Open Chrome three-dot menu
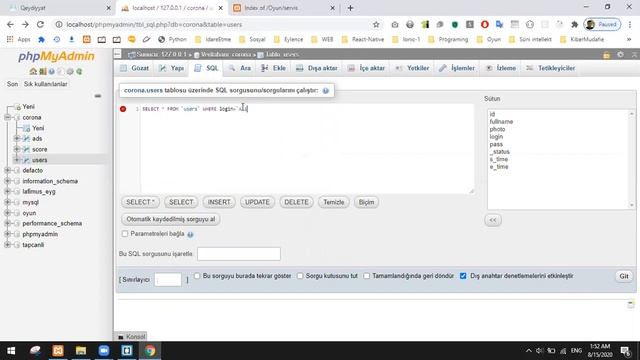Image resolution: width=640 pixels, height=360 pixels. 630,24
